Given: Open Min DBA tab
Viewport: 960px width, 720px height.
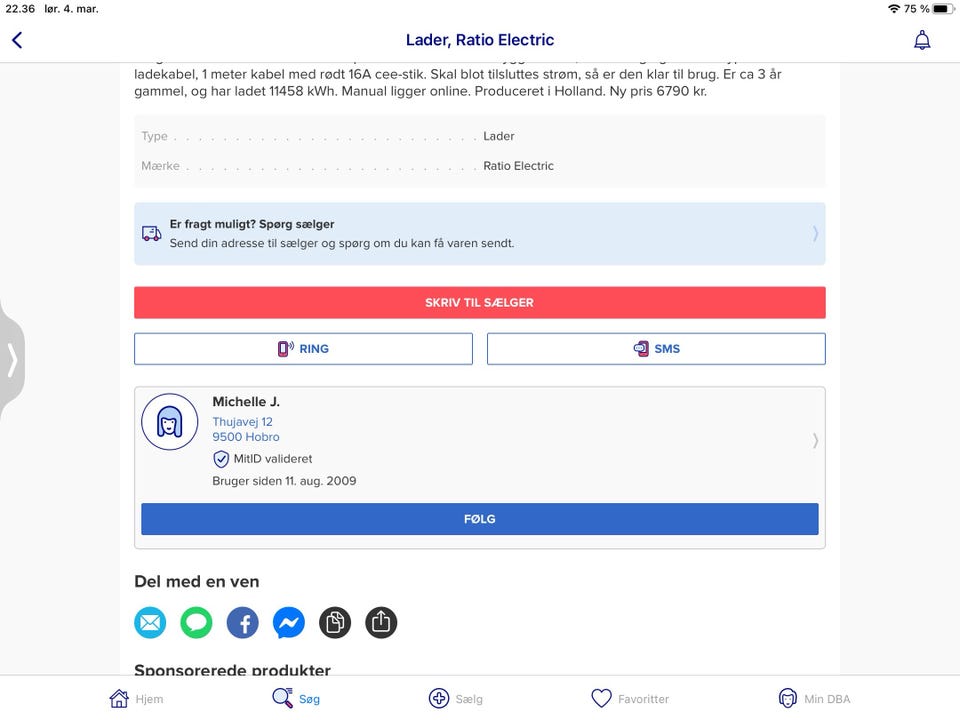Looking at the screenshot, I should 814,698.
